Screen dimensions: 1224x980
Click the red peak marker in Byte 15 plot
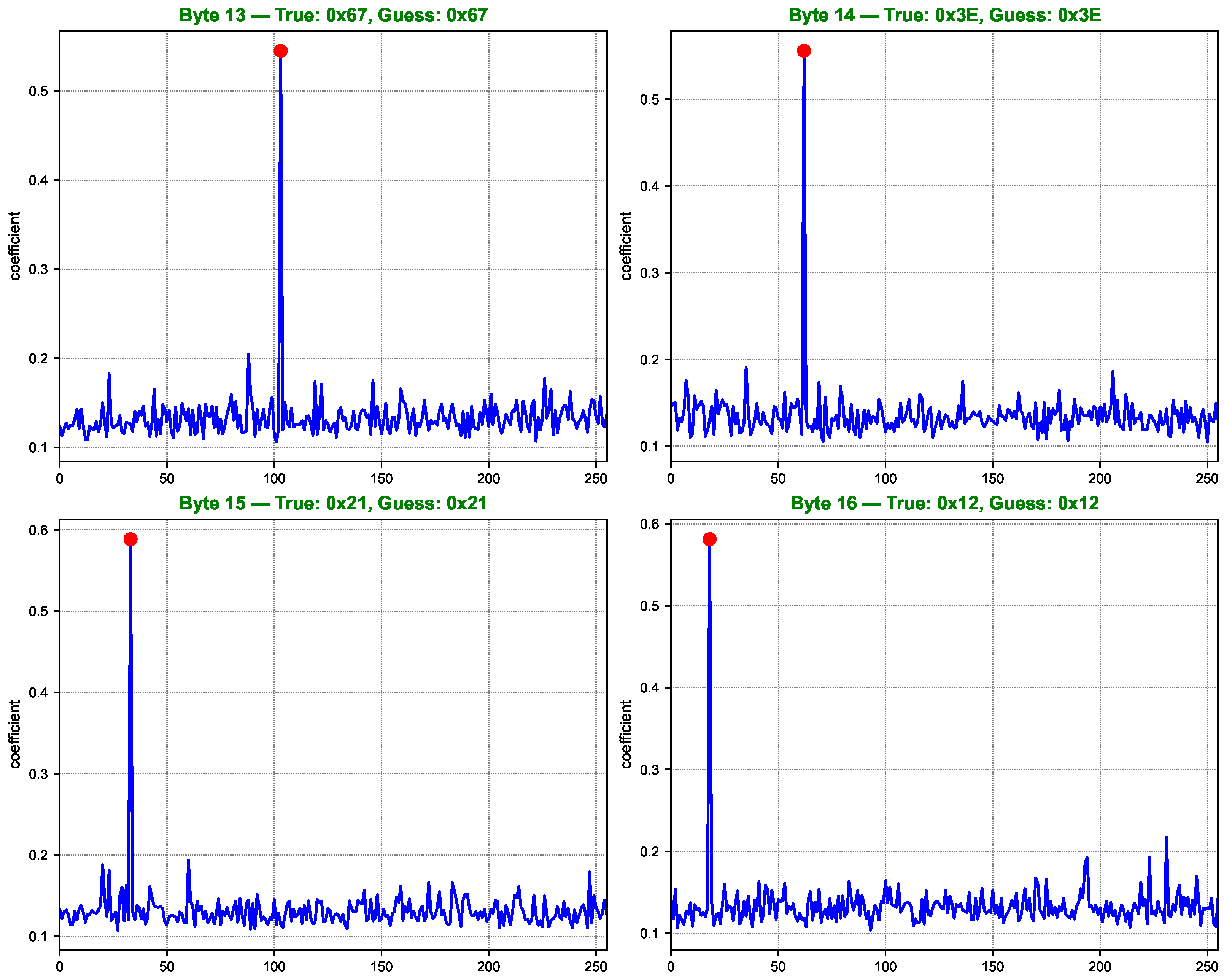[x=130, y=539]
